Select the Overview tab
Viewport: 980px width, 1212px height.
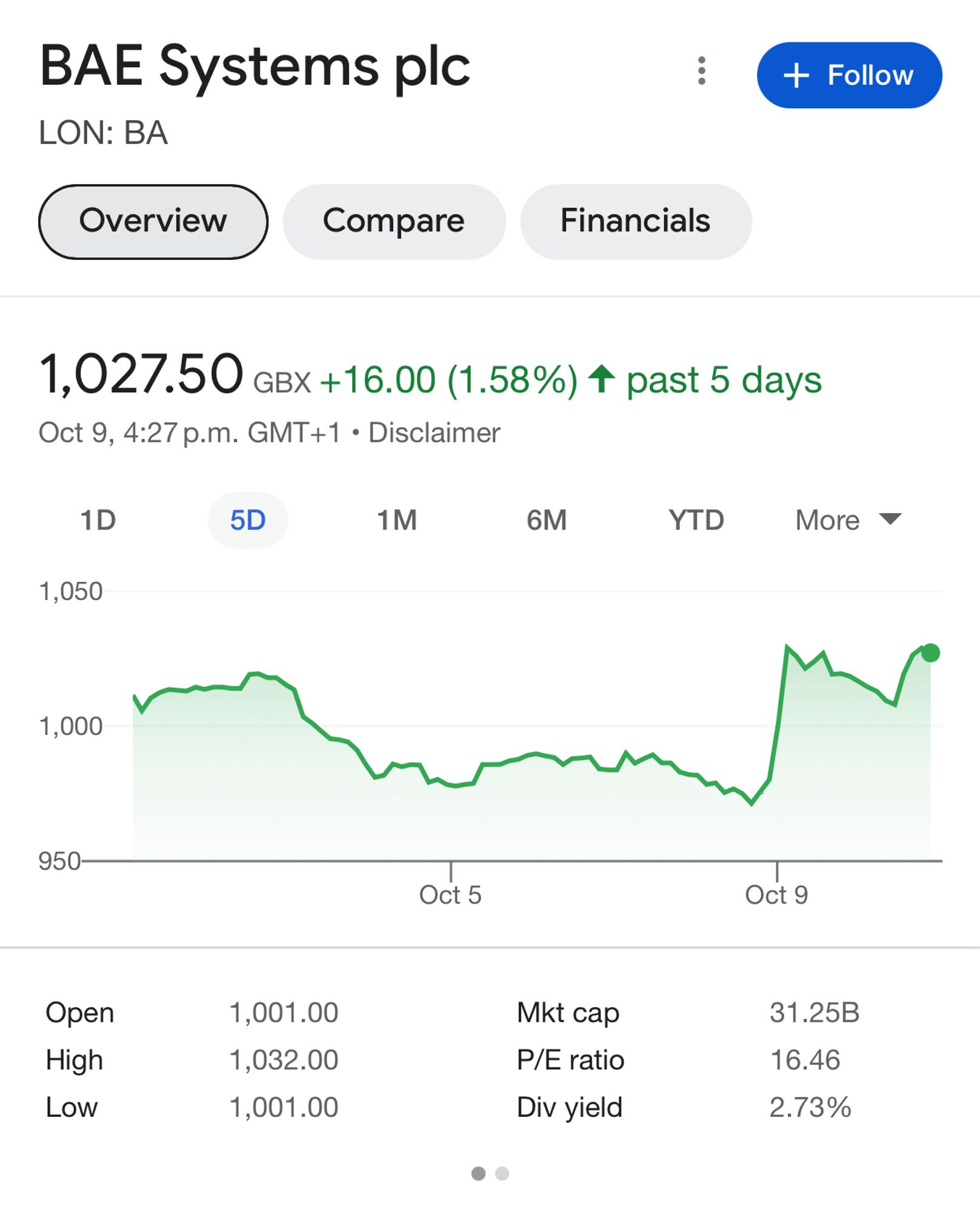(153, 221)
